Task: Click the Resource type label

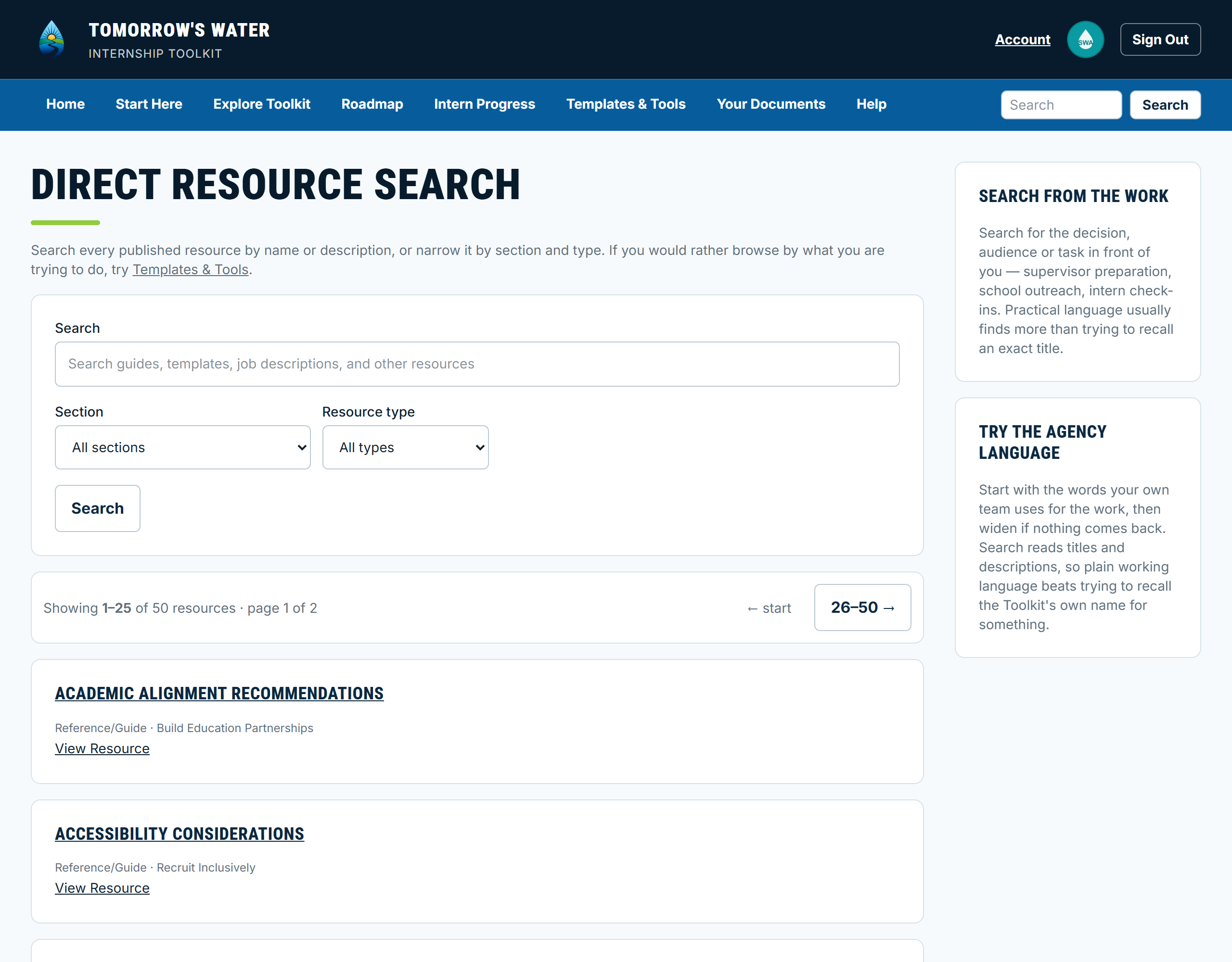Action: (368, 412)
